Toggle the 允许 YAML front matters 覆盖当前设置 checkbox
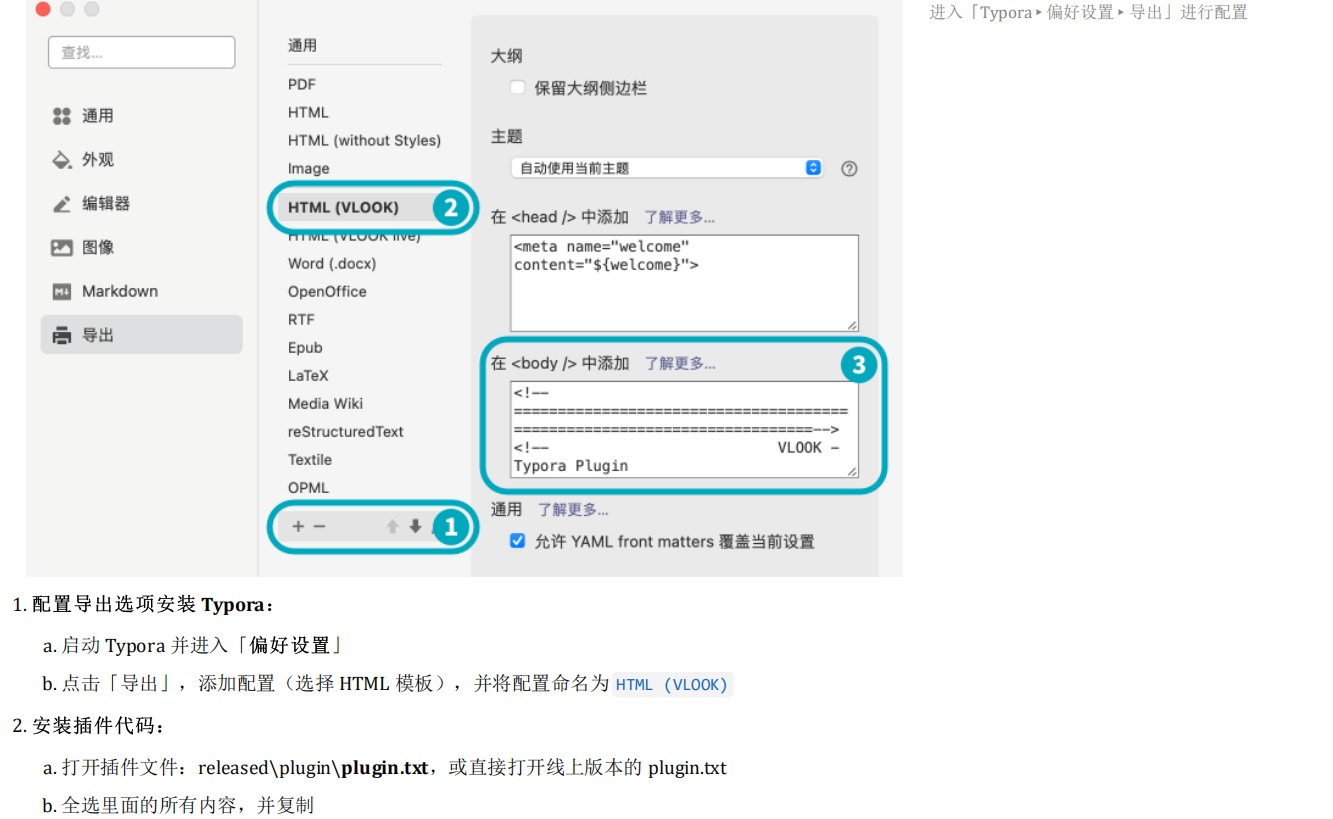This screenshot has width=1333, height=819. pyautogui.click(x=517, y=541)
